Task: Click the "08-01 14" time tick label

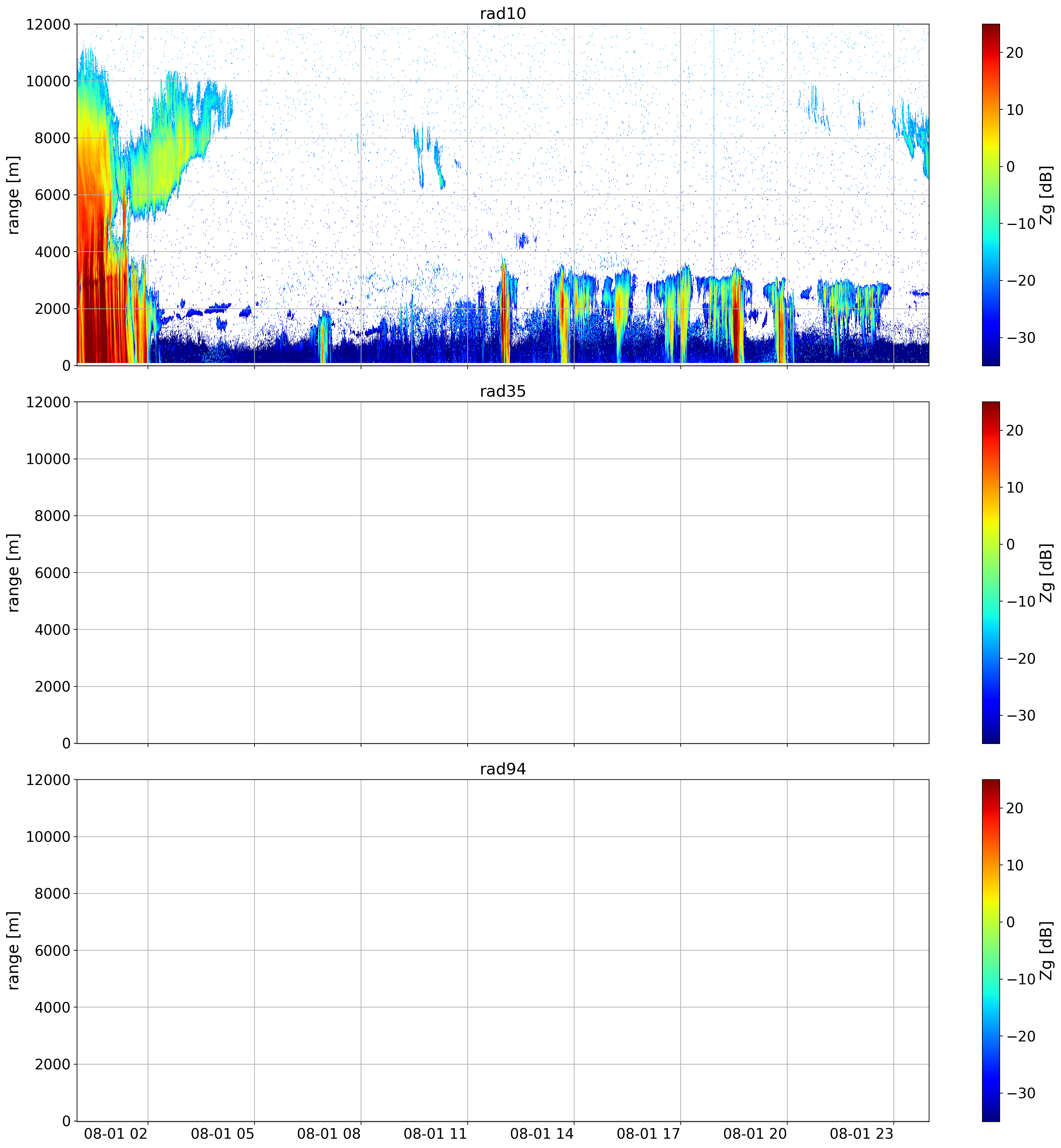Action: point(542,1134)
